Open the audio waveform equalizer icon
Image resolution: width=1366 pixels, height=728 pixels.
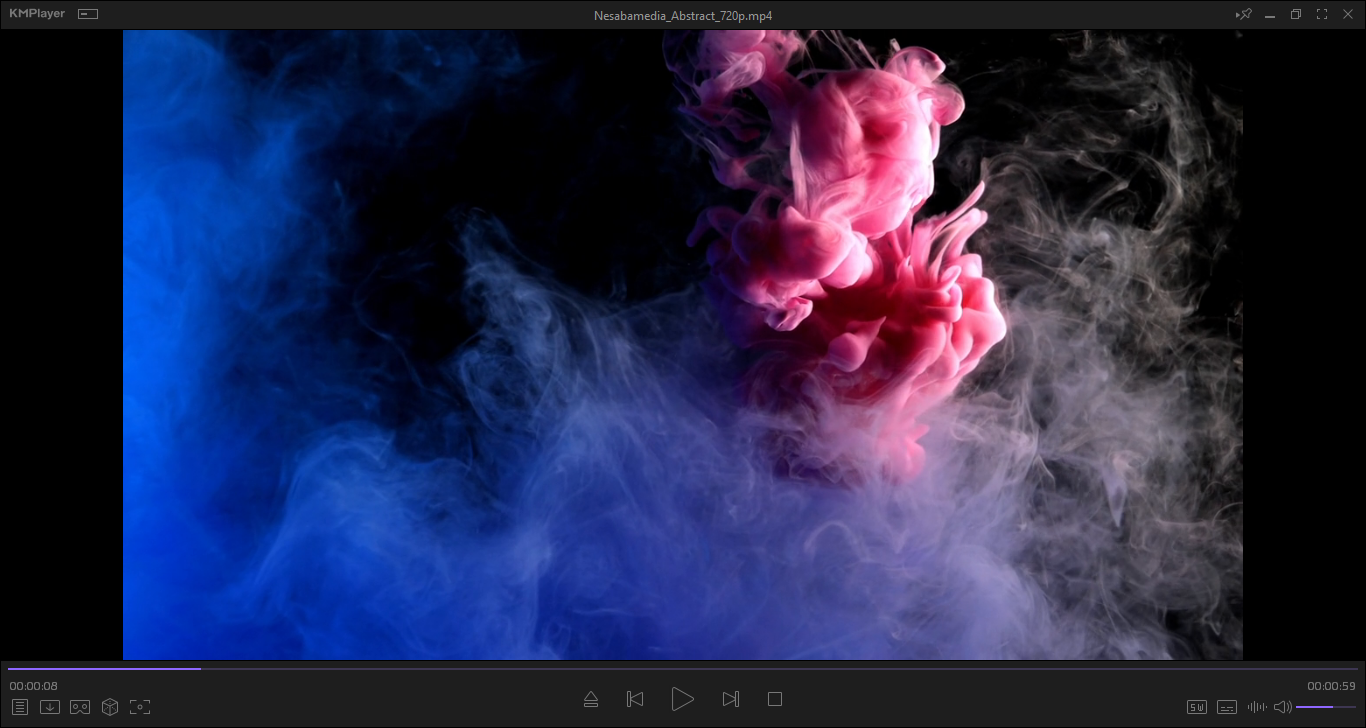coord(1257,707)
